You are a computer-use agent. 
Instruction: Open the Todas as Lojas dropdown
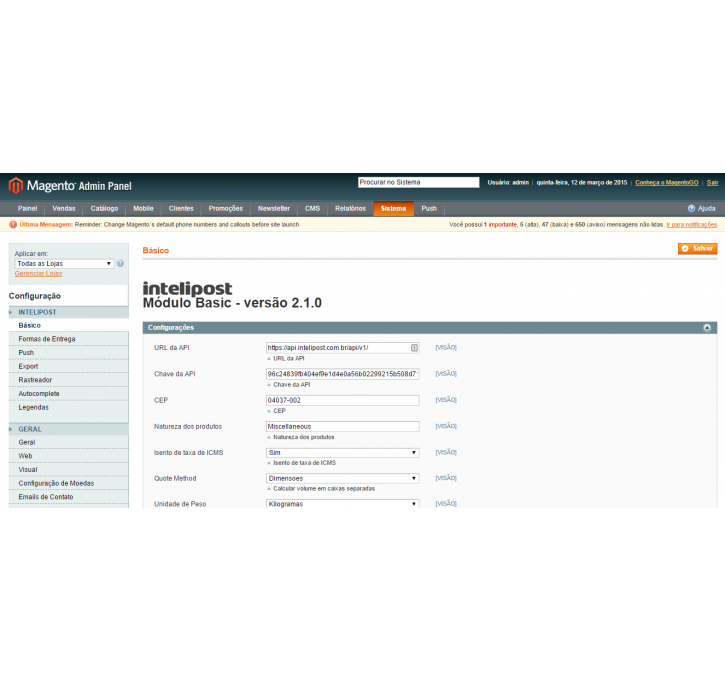64,263
